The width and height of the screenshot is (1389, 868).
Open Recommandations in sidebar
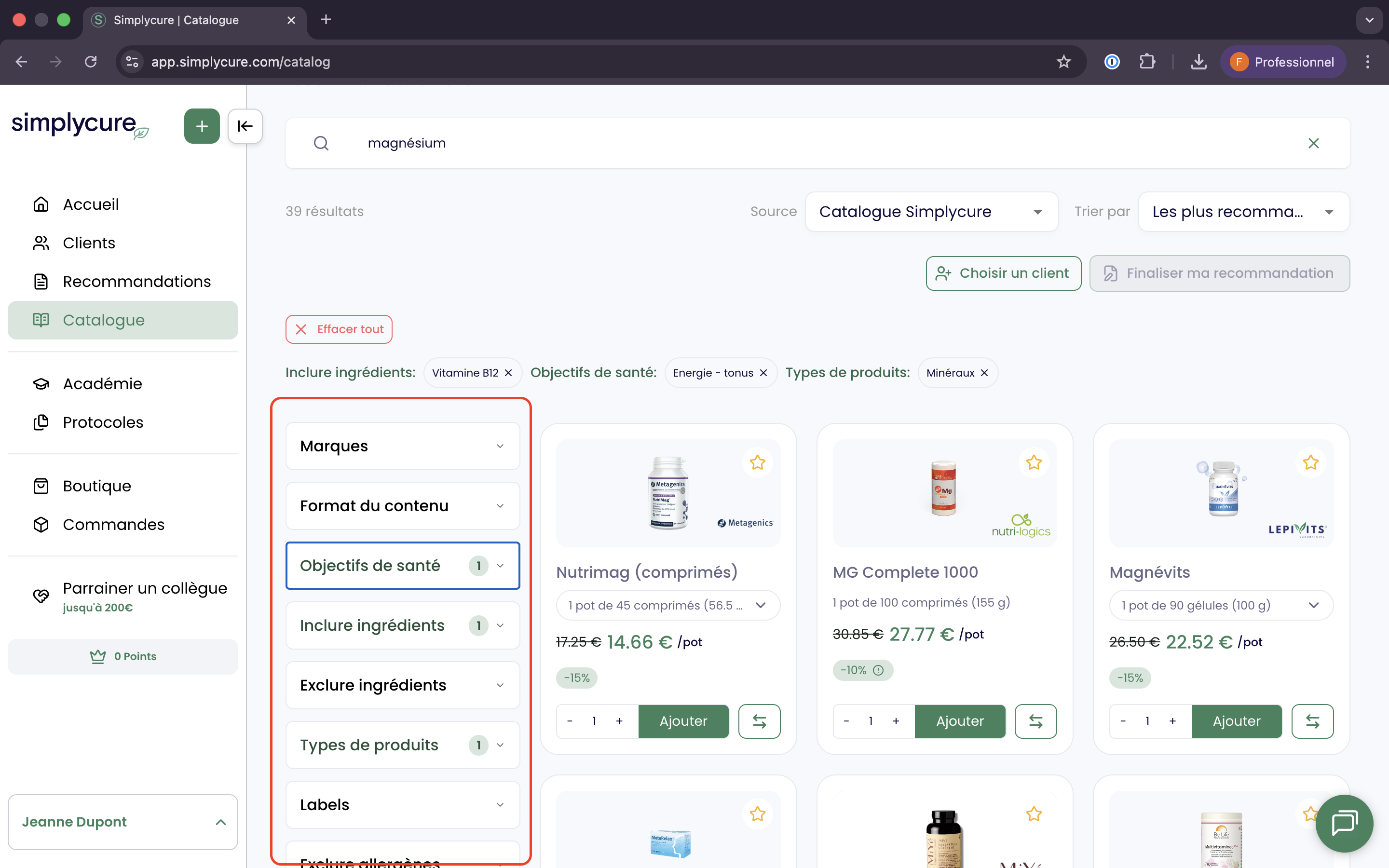(122, 281)
